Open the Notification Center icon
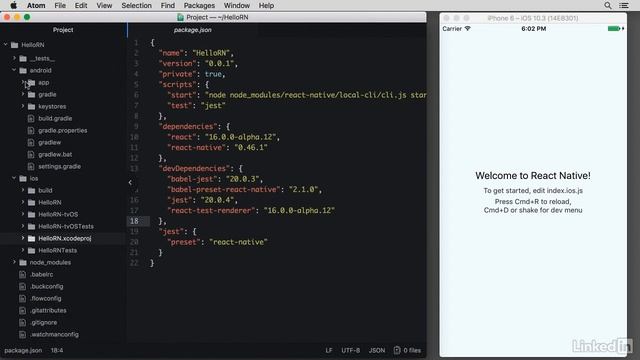The height and width of the screenshot is (360, 640). [x=624, y=5]
